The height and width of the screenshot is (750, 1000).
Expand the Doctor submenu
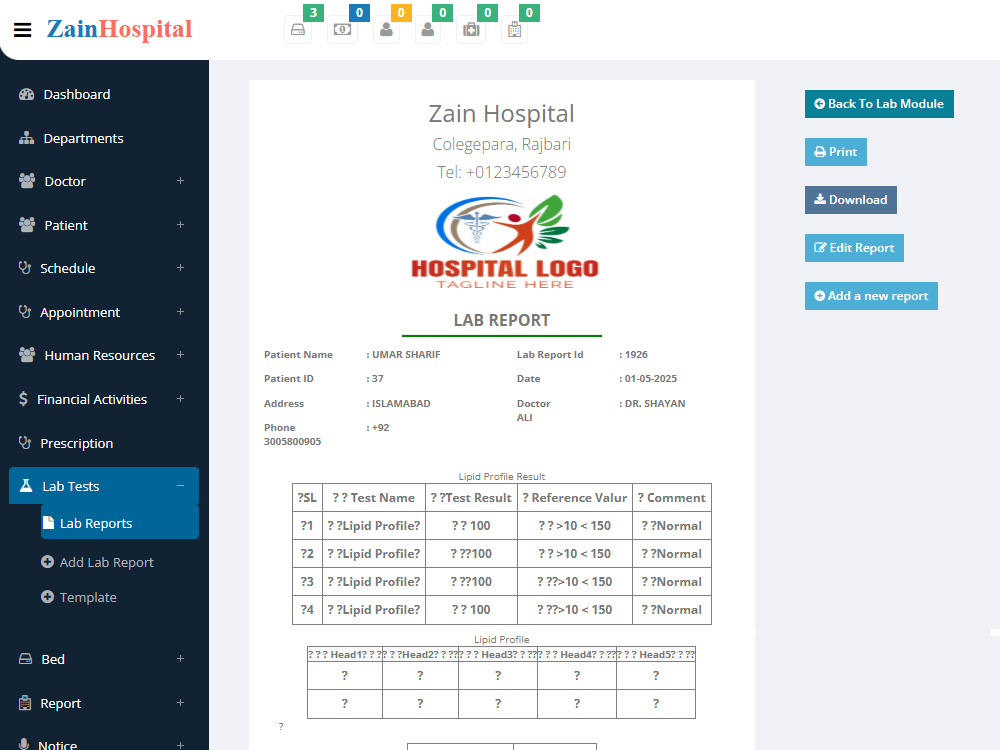tap(180, 181)
